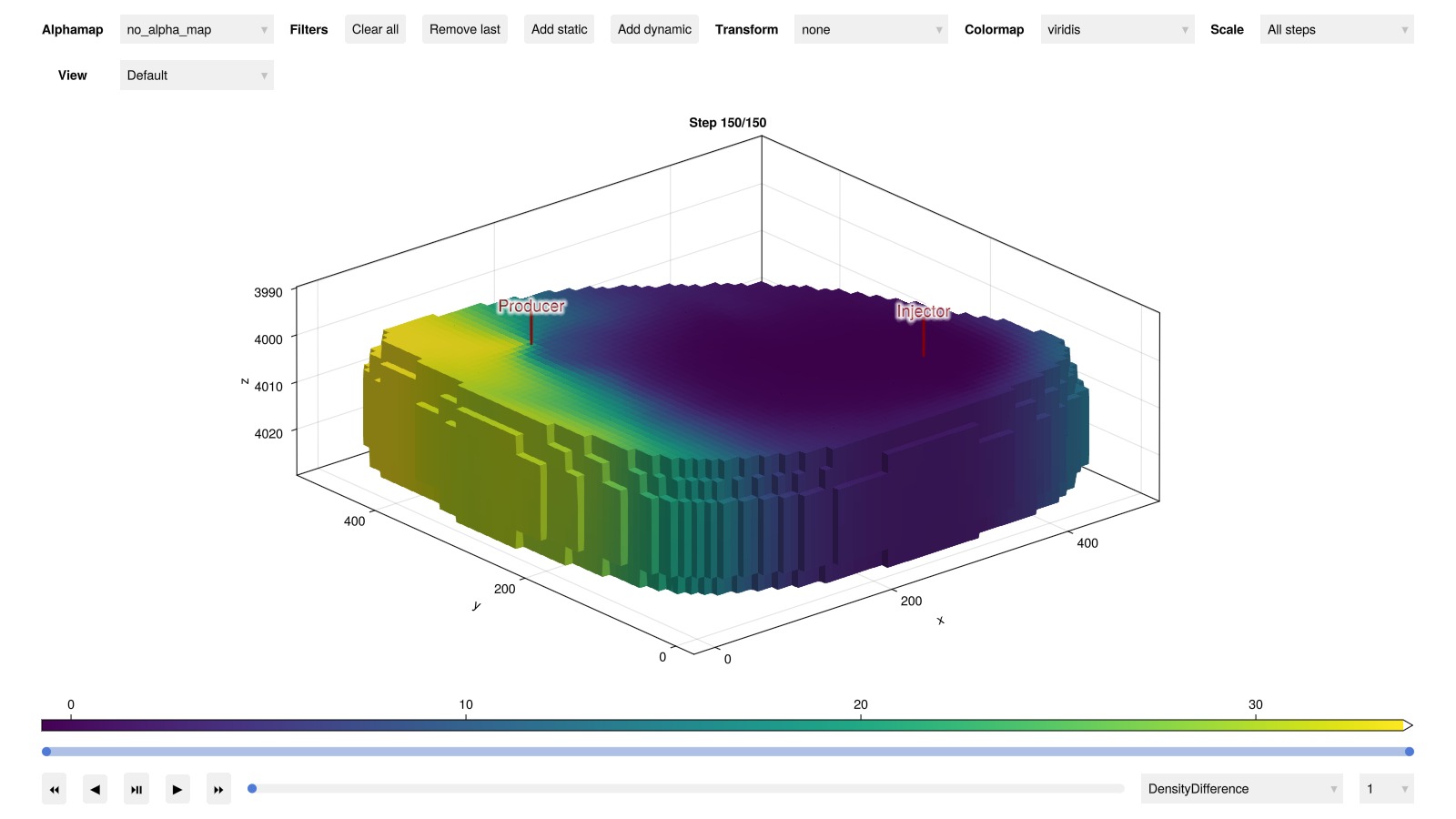Viewport: 1456px width, 819px height.
Task: Click the Clear all filters button
Action: 375,29
